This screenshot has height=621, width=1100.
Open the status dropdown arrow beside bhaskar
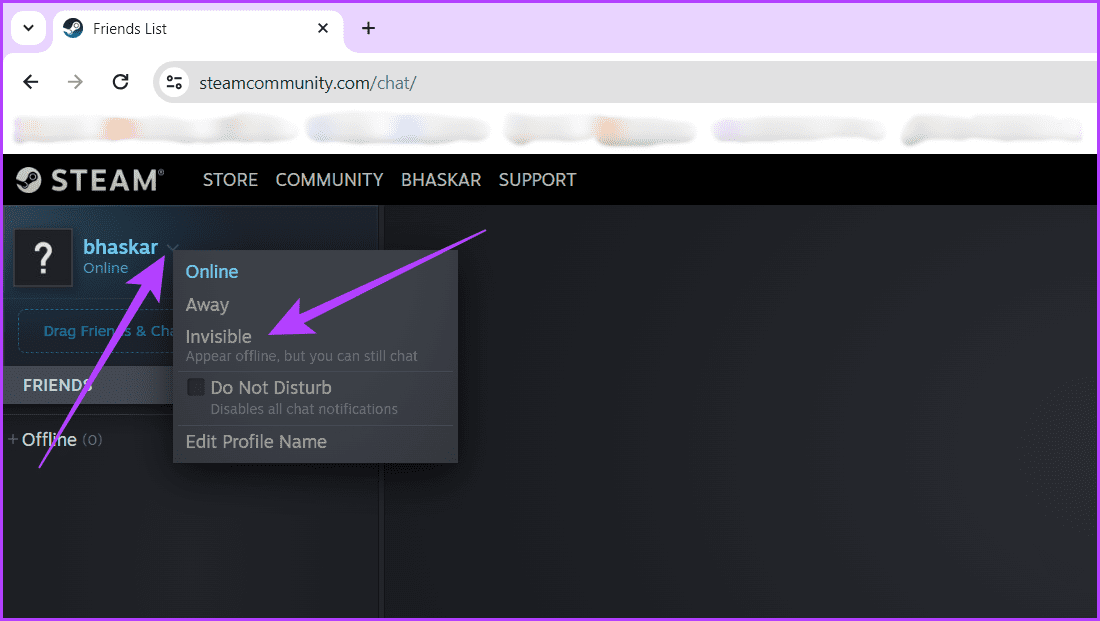point(171,247)
